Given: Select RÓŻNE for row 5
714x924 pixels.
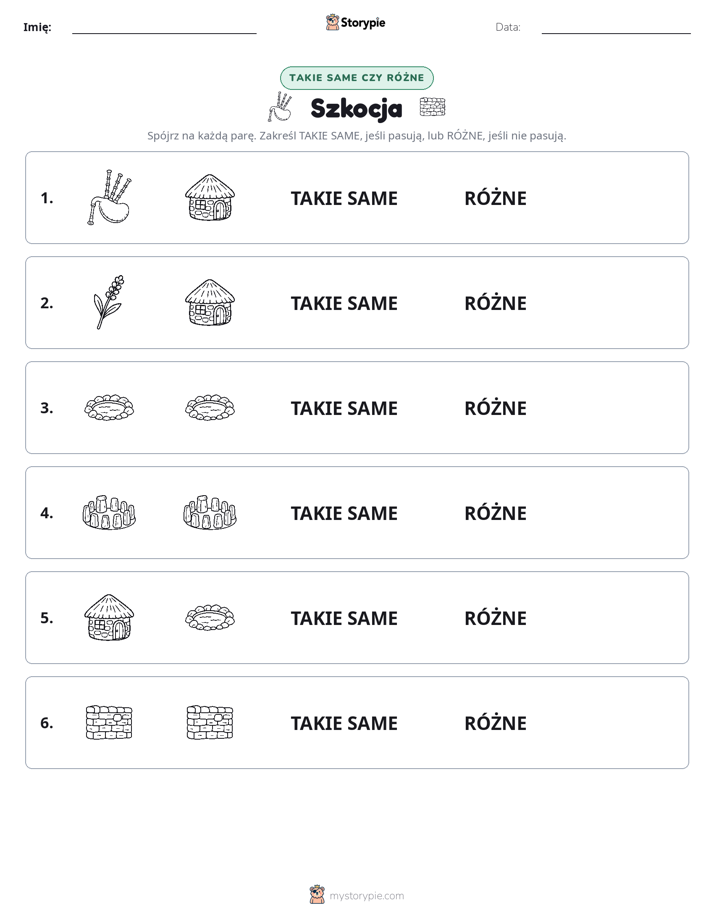Looking at the screenshot, I should (x=495, y=618).
